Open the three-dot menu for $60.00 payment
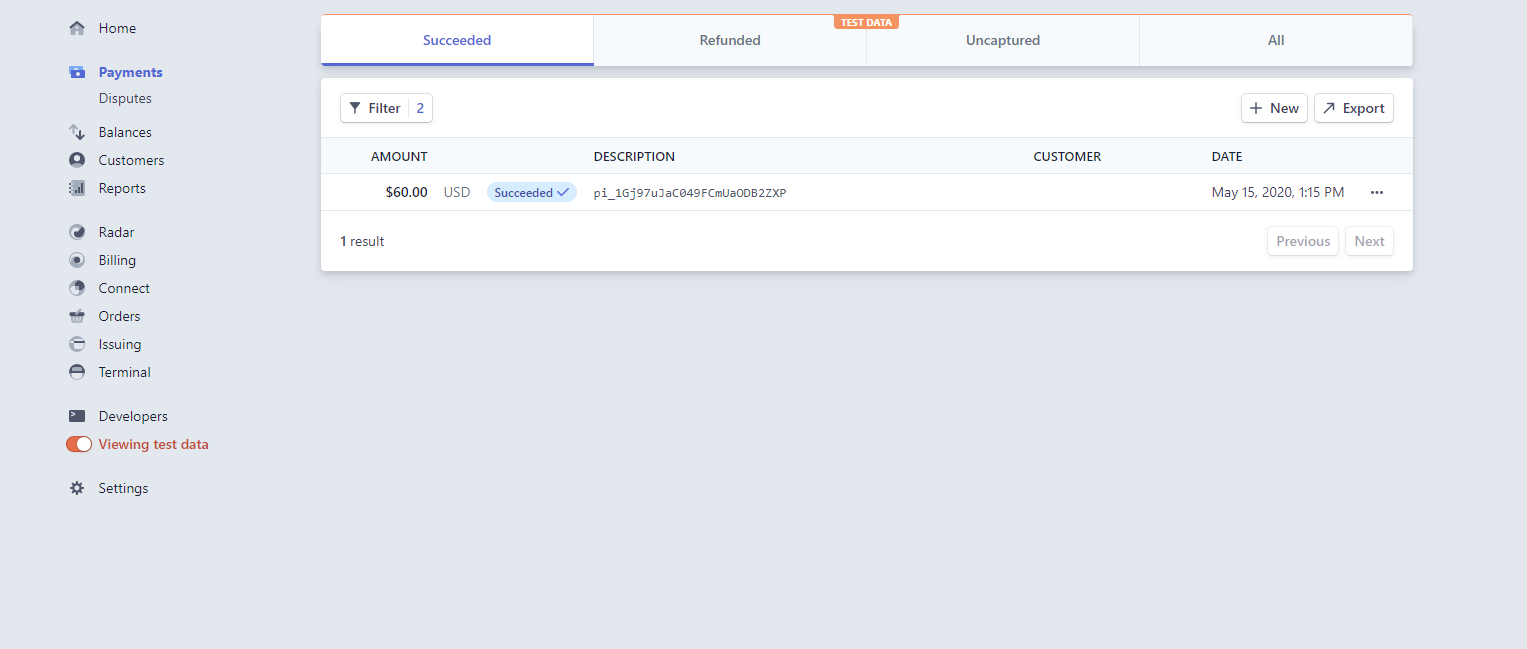The height and width of the screenshot is (649, 1527). coord(1377,192)
